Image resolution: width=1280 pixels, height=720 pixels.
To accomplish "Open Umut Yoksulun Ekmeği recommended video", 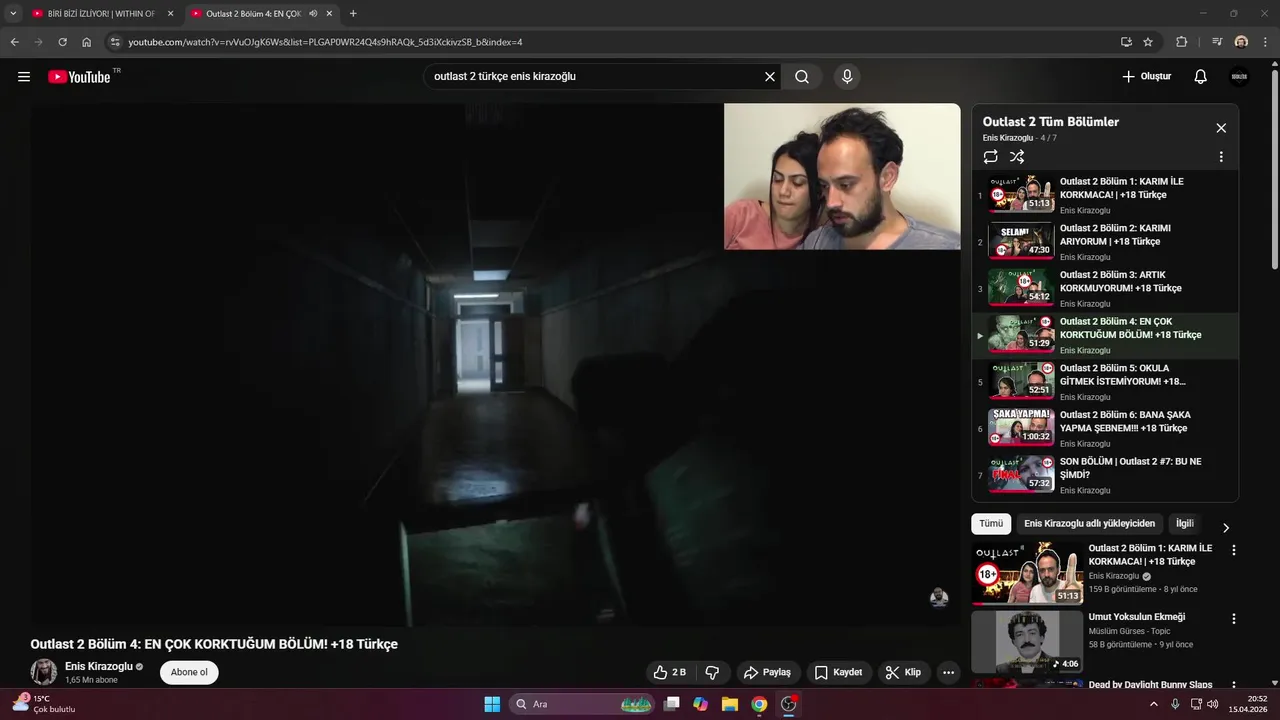I will click(1027, 641).
